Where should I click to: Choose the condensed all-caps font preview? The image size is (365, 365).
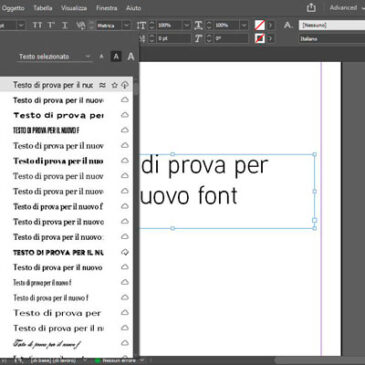click(x=46, y=130)
